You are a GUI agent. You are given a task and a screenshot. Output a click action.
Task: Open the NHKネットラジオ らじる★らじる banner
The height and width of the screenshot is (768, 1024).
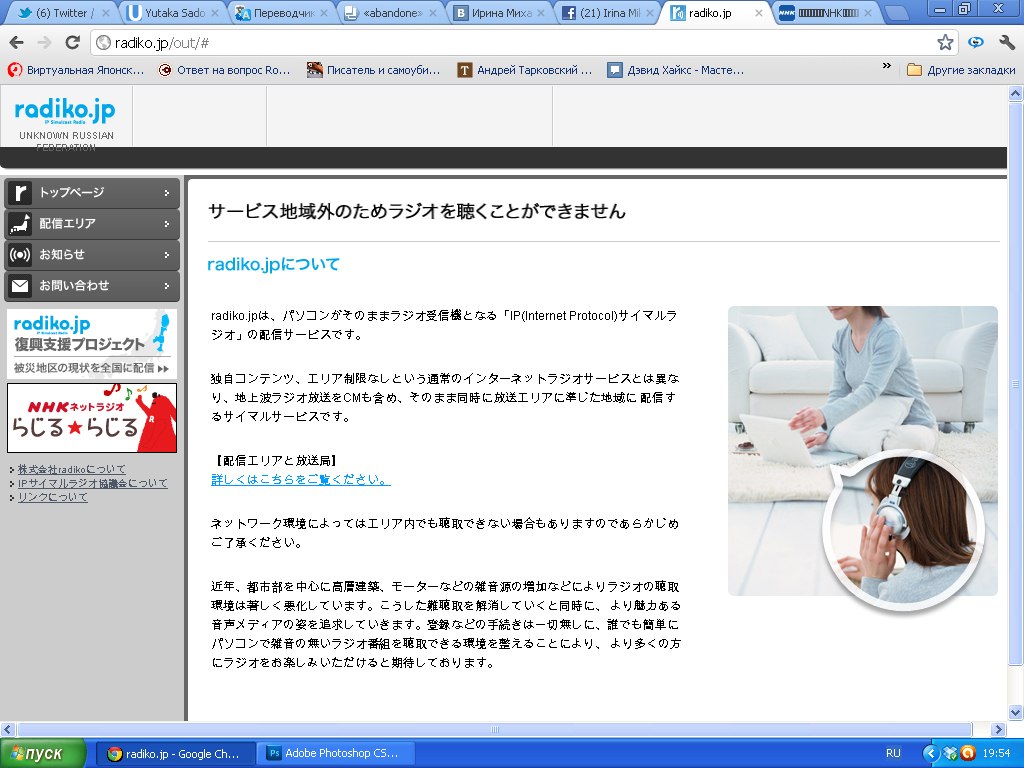click(x=92, y=417)
